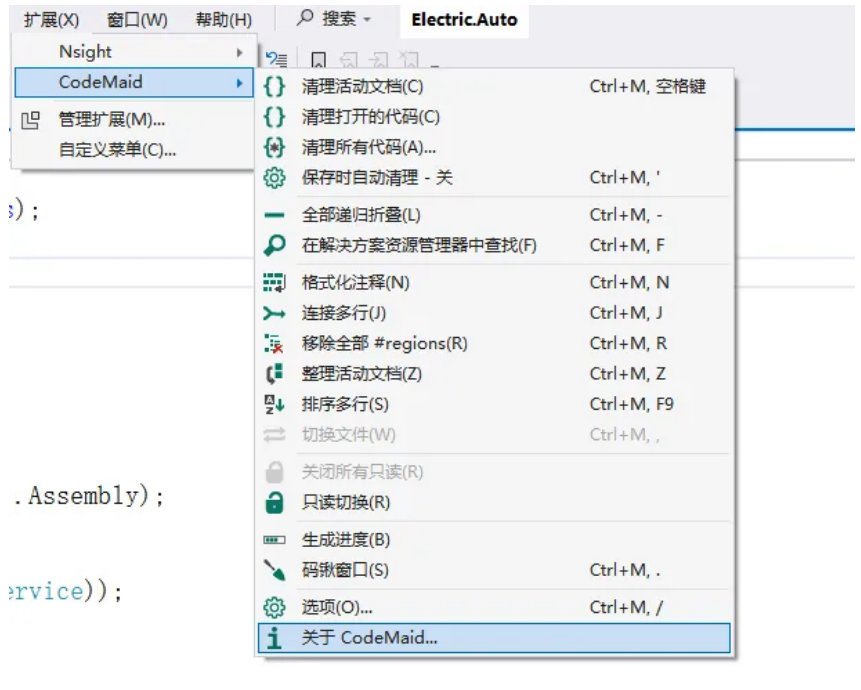This screenshot has height=690, width=861.
Task: Switch to the Electric.Auto tab
Action: (462, 18)
